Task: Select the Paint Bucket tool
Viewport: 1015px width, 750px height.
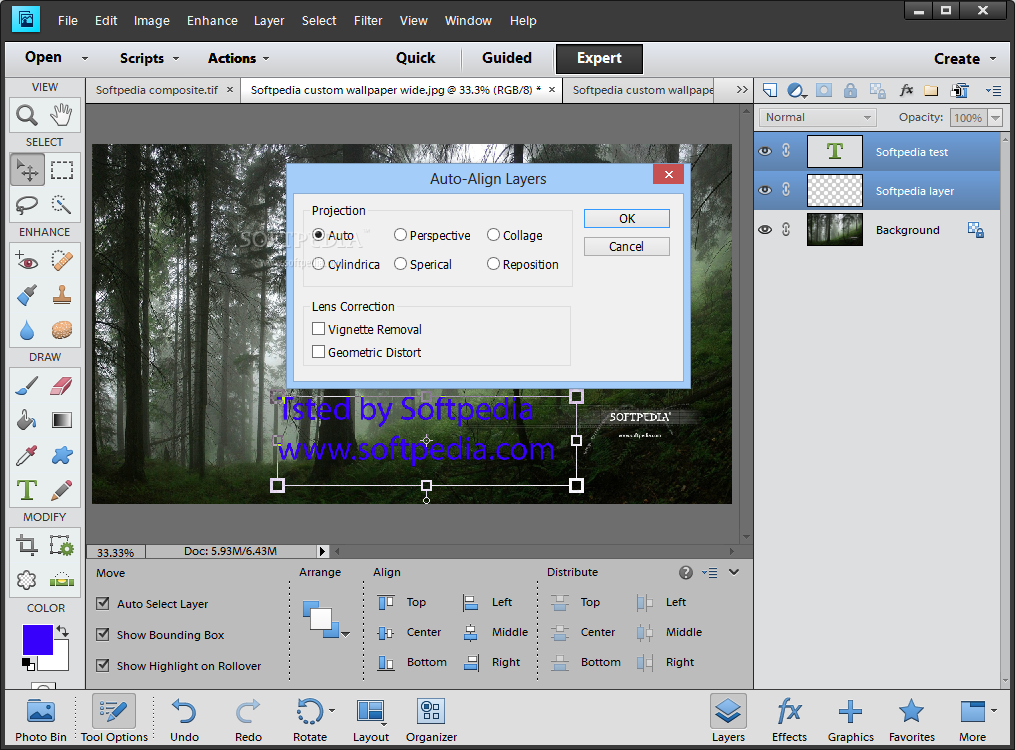Action: tap(27, 421)
